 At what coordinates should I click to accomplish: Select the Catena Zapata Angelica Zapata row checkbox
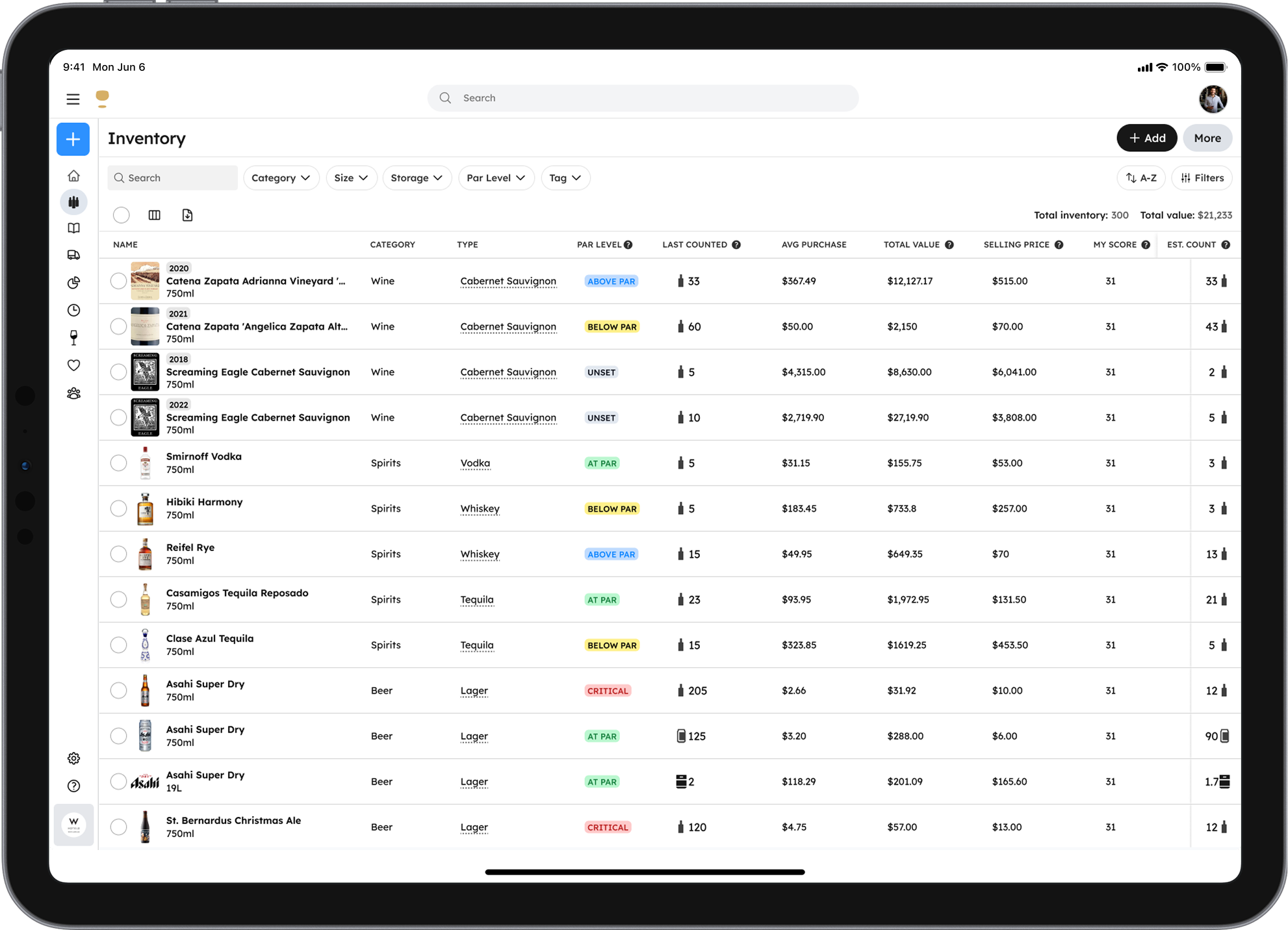tap(118, 327)
